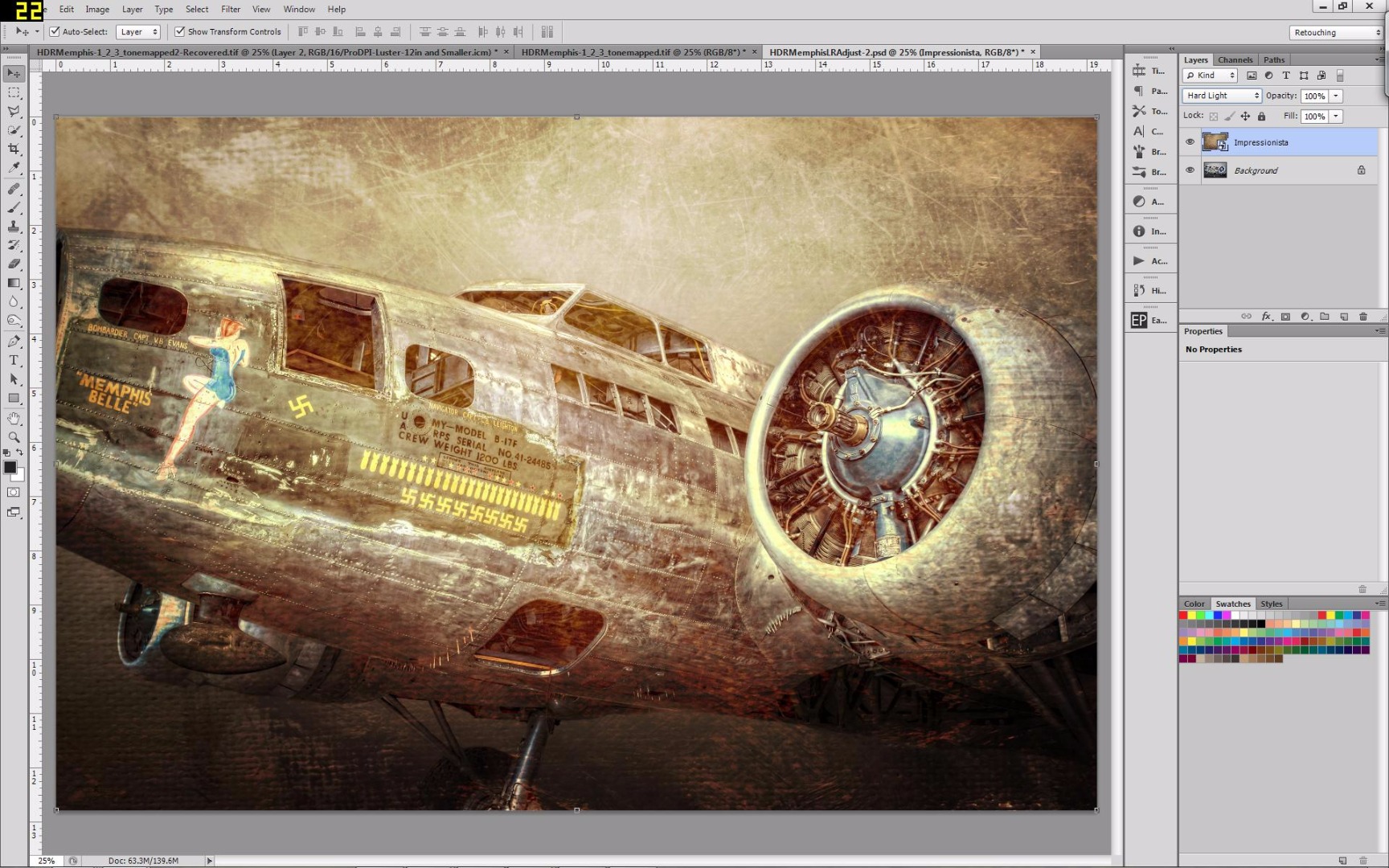The width and height of the screenshot is (1389, 868).
Task: Select the History Brush tool
Action: [x=14, y=245]
